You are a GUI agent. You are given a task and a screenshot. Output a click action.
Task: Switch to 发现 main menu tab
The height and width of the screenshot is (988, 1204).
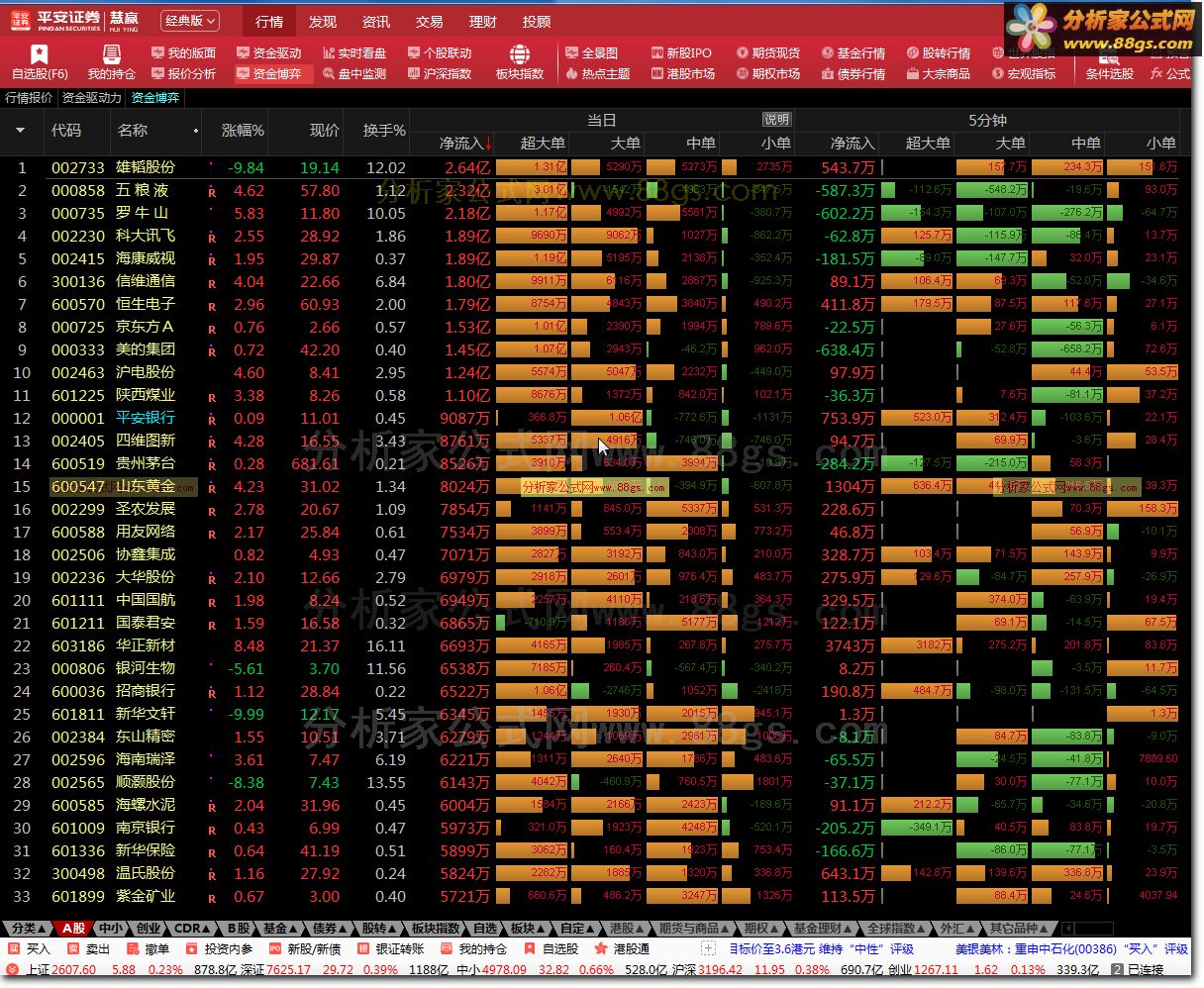[323, 21]
